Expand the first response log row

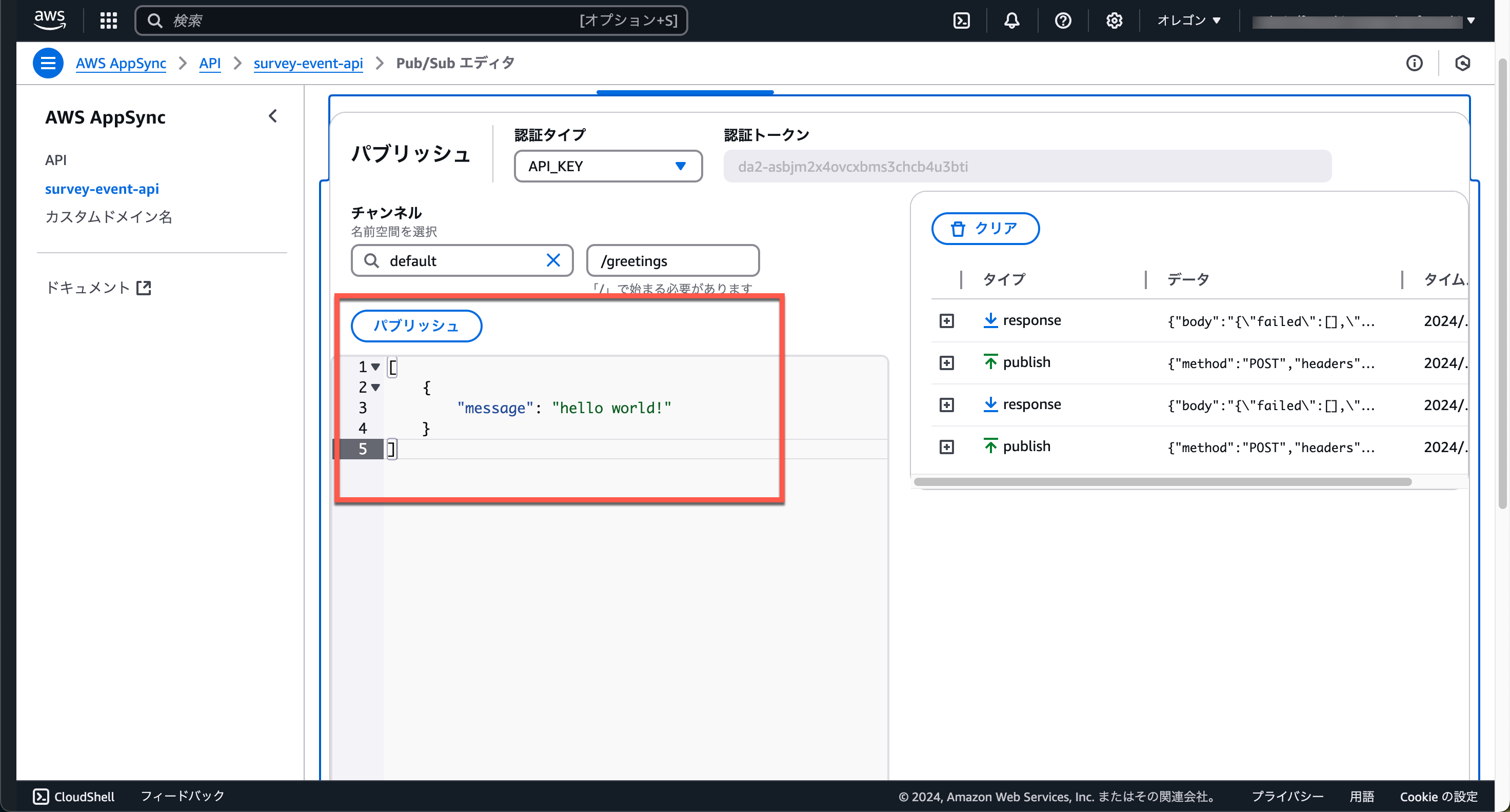pyautogui.click(x=947, y=320)
